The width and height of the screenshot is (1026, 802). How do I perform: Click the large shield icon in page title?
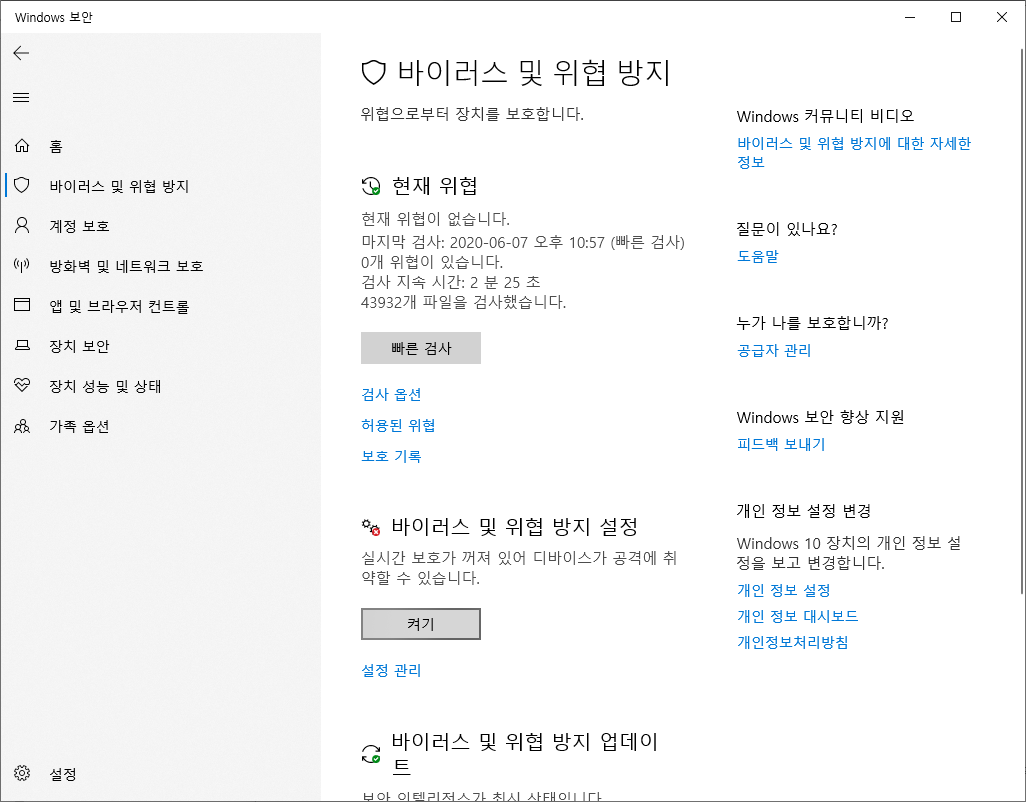point(374,72)
